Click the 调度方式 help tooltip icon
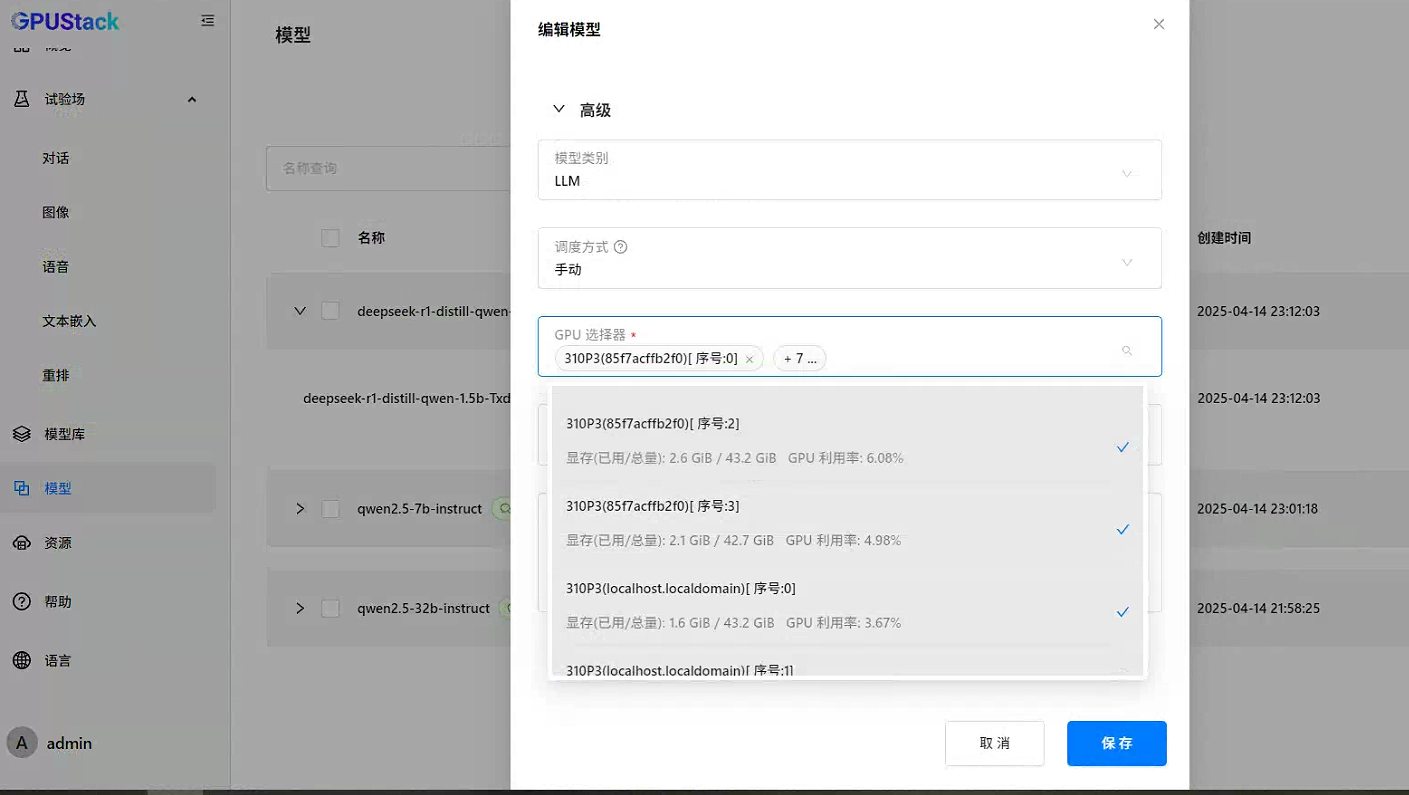This screenshot has width=1409, height=795. (x=620, y=247)
